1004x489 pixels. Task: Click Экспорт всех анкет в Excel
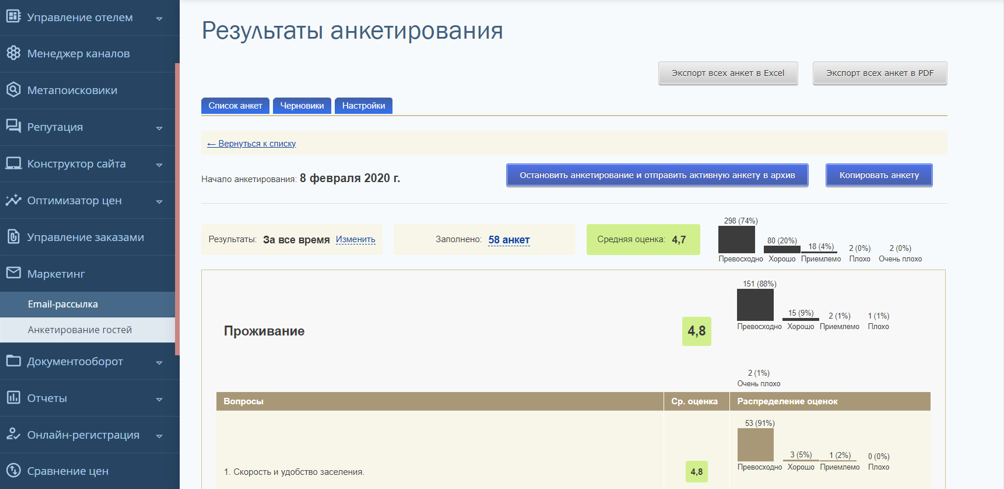(x=729, y=74)
